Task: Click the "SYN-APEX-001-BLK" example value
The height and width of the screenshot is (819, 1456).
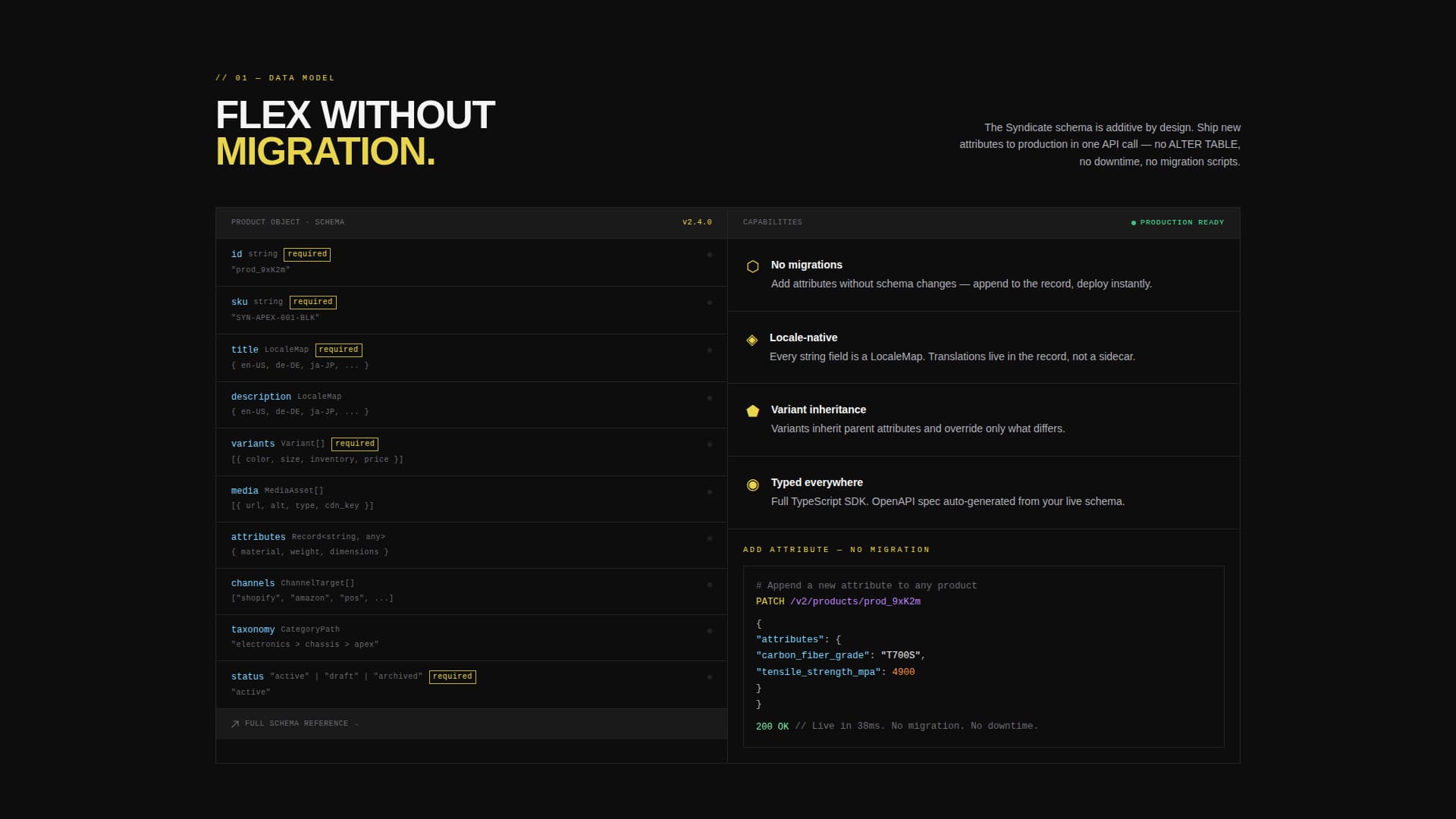Action: pos(275,318)
